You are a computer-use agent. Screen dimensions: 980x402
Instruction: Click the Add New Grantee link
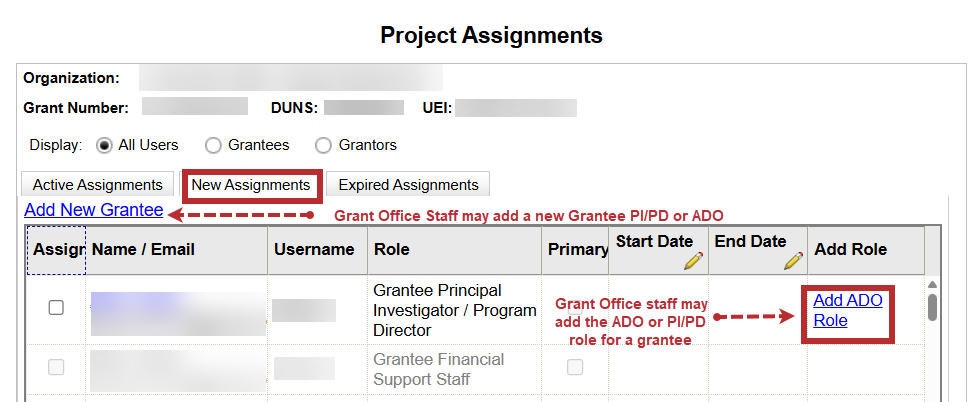tap(93, 210)
